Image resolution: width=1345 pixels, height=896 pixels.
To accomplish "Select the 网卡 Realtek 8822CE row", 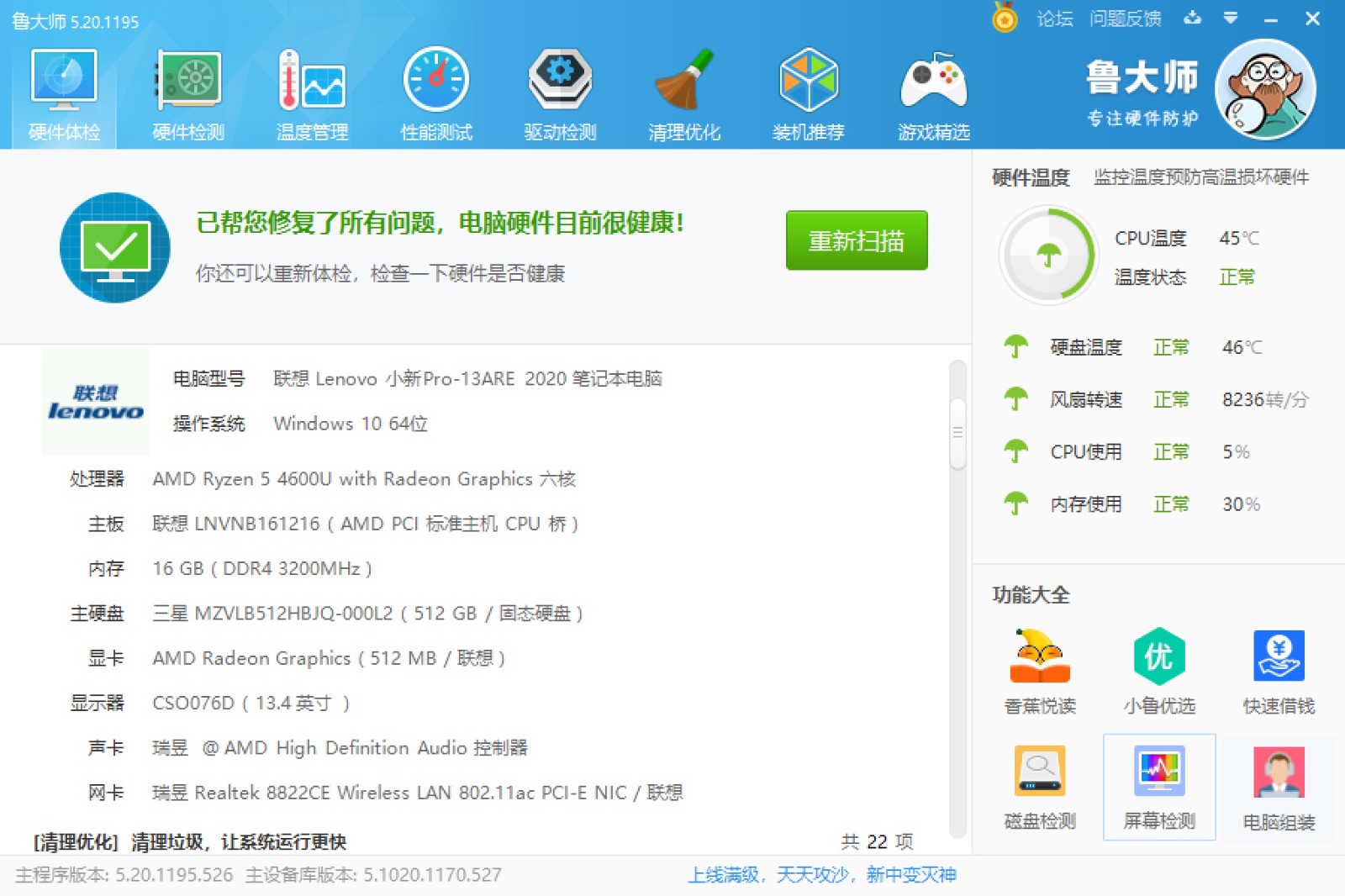I will pyautogui.click(x=385, y=793).
